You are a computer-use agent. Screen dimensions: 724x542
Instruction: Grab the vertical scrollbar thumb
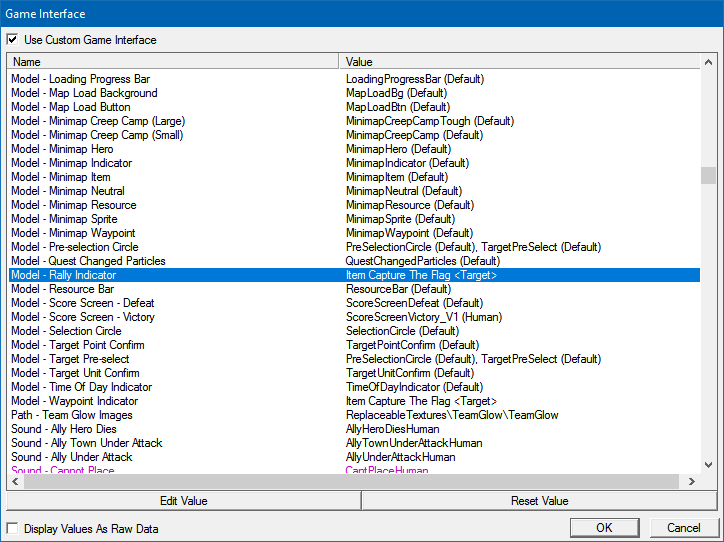[x=708, y=175]
